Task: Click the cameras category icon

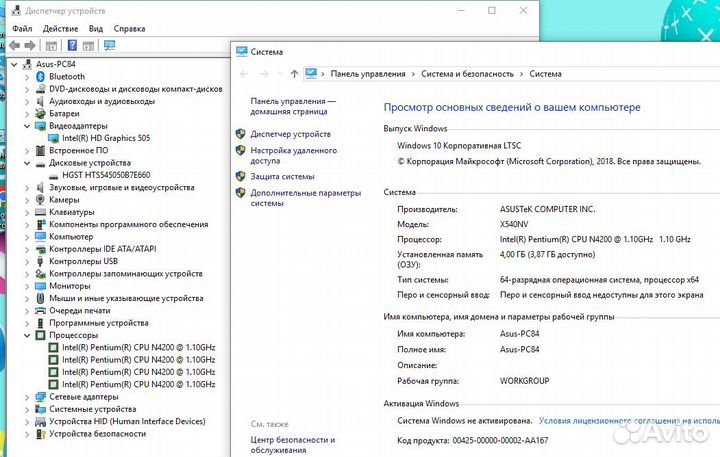Action: click(x=40, y=200)
